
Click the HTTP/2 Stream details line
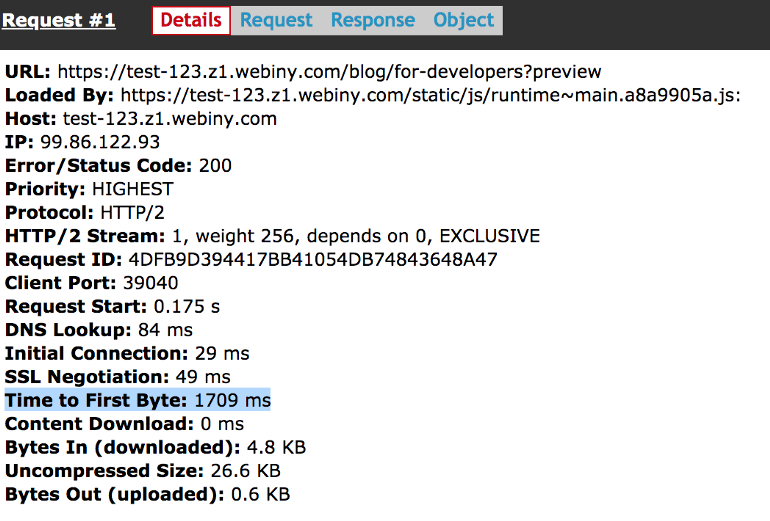(x=272, y=236)
